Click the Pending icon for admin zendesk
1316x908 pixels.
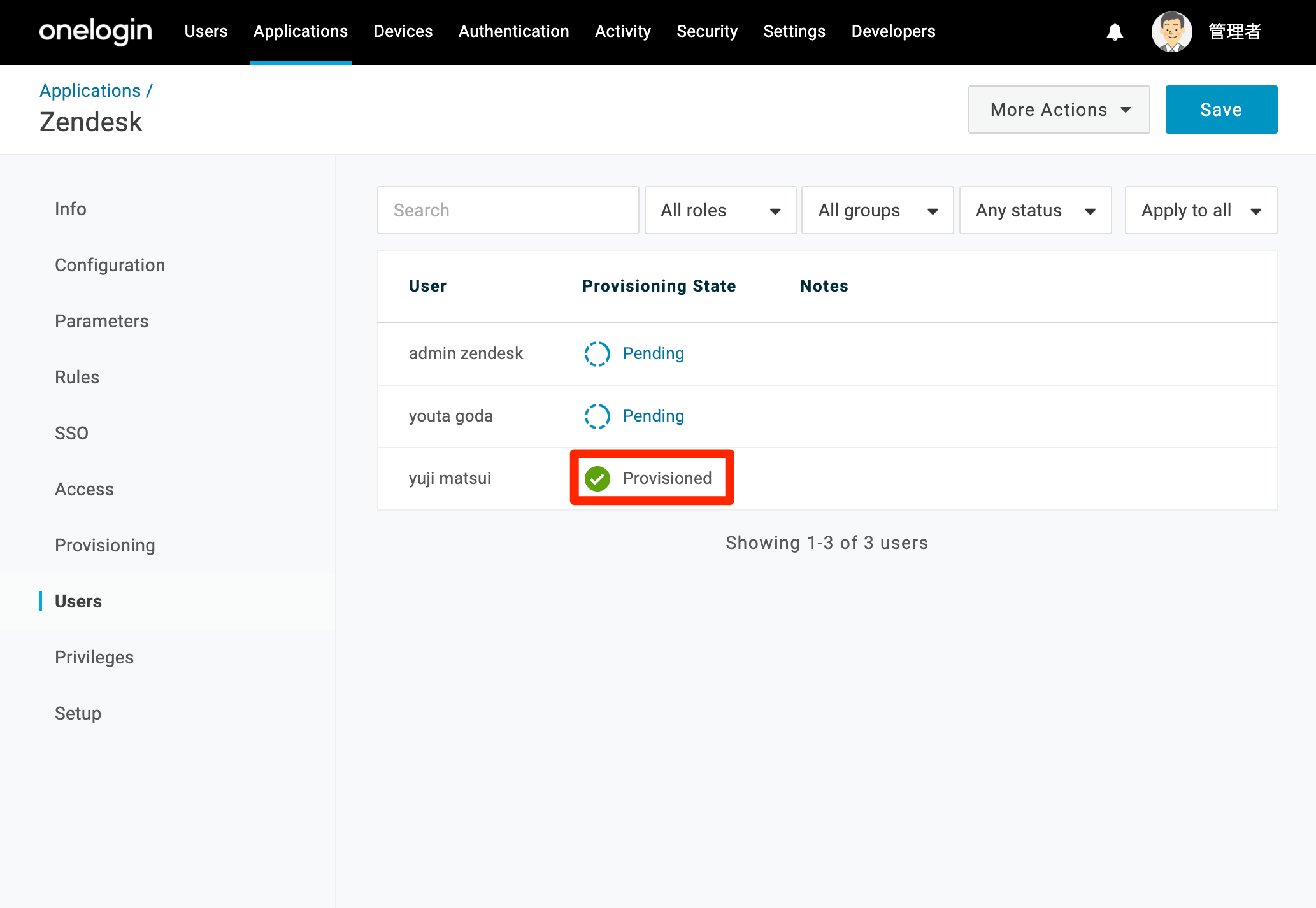(597, 354)
